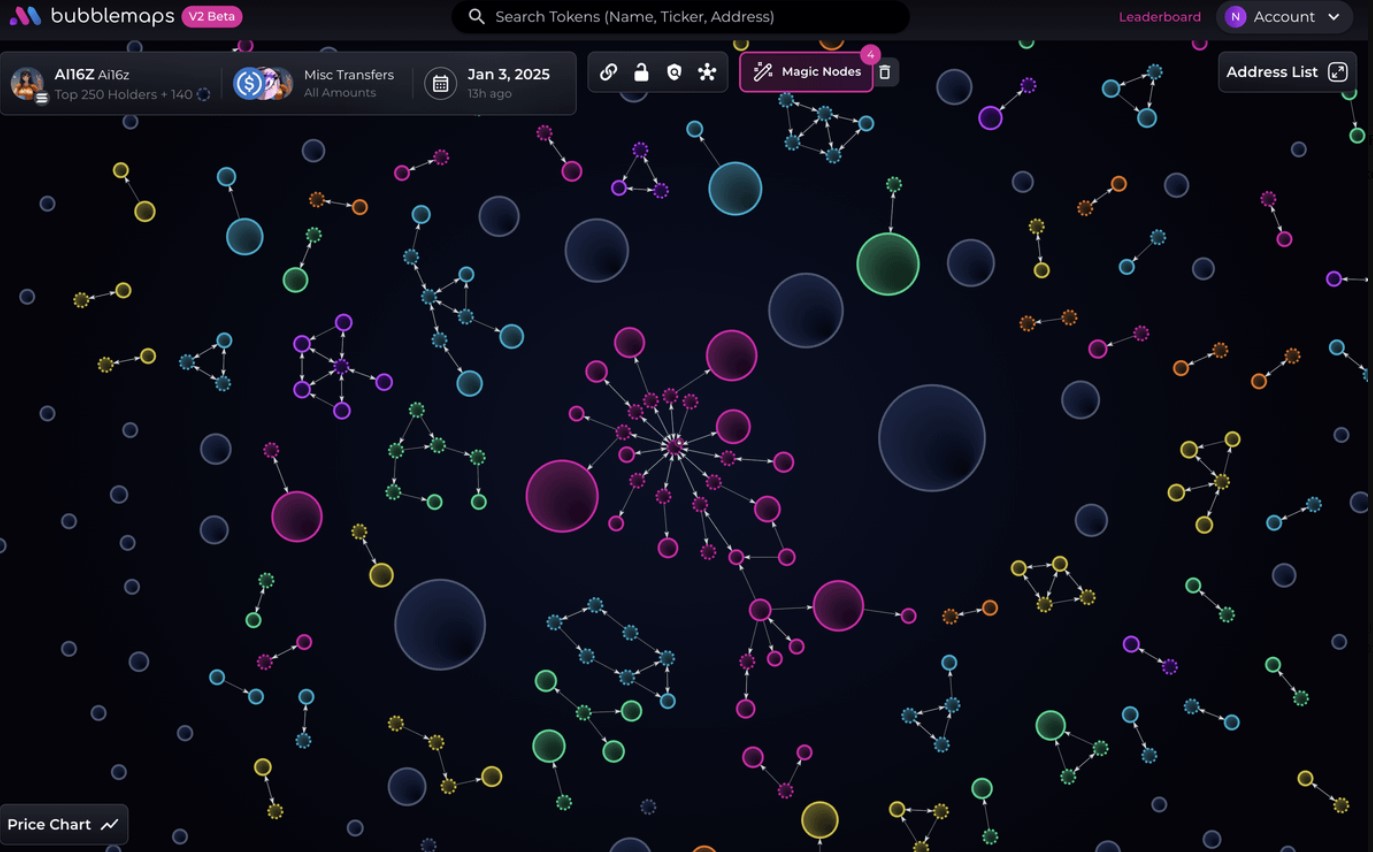Toggle the padlock icon
1373x852 pixels.
pyautogui.click(x=641, y=72)
